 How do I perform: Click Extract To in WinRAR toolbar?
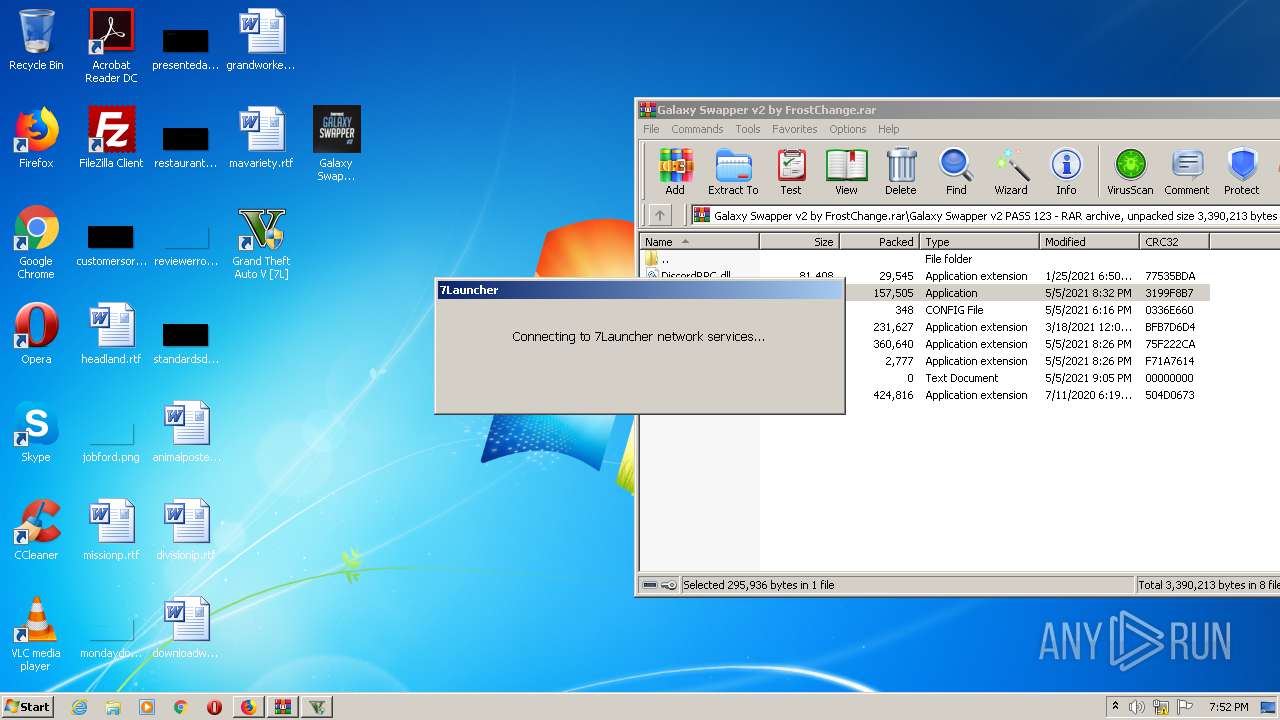tap(733, 172)
